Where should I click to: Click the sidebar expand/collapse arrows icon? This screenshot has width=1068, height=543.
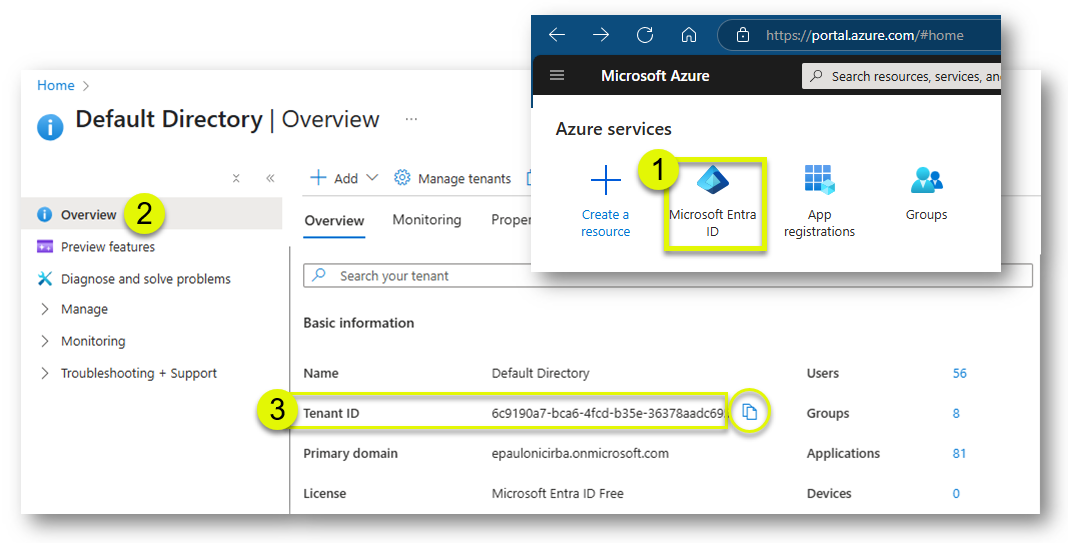236,179
